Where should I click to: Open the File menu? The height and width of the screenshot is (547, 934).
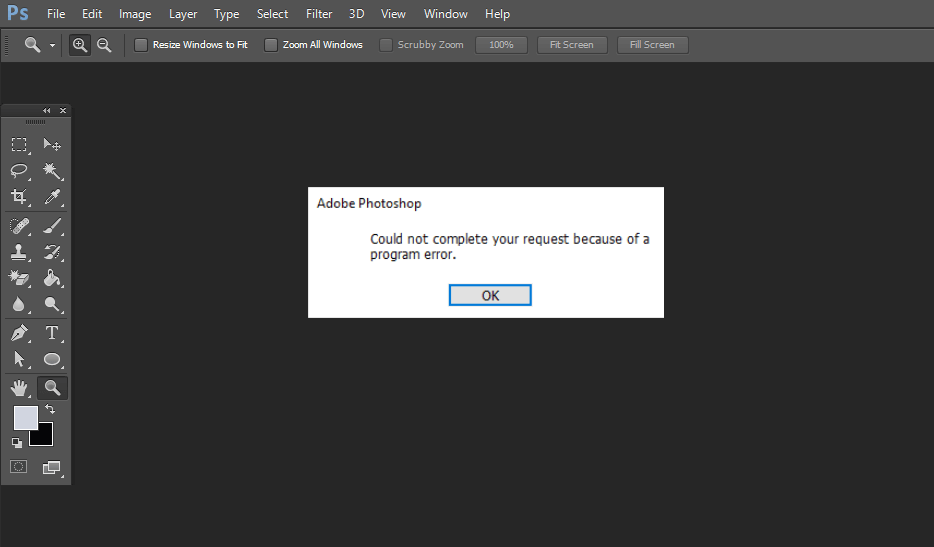coord(56,14)
